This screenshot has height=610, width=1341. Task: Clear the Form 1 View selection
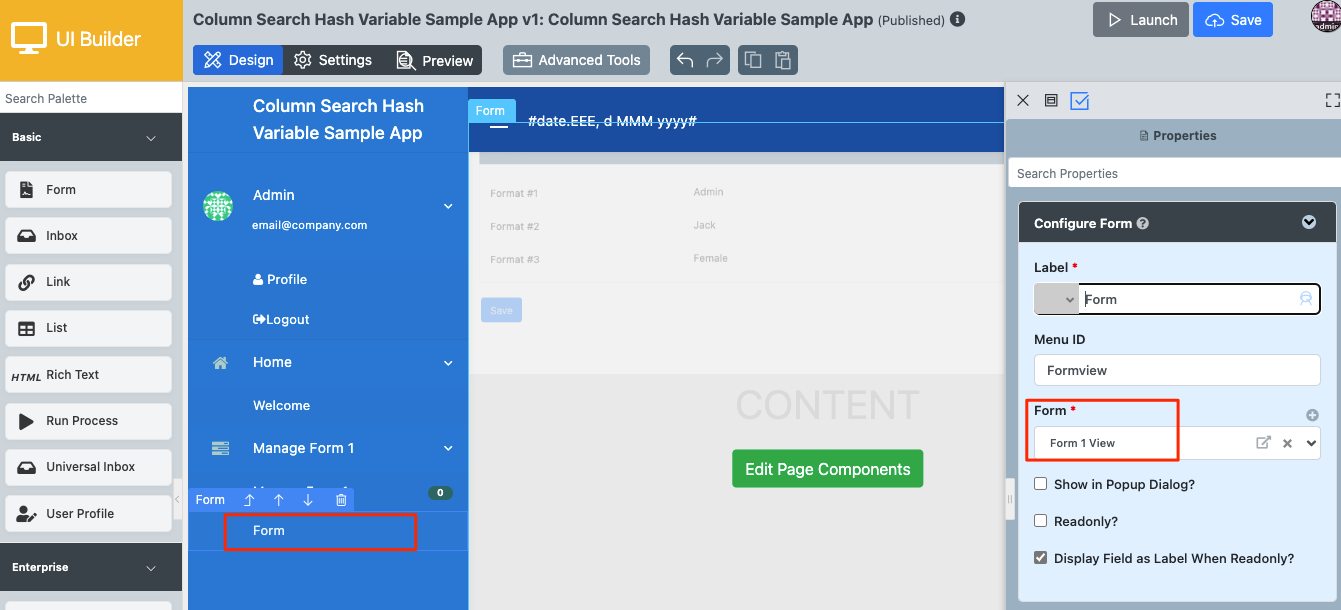(x=1288, y=443)
